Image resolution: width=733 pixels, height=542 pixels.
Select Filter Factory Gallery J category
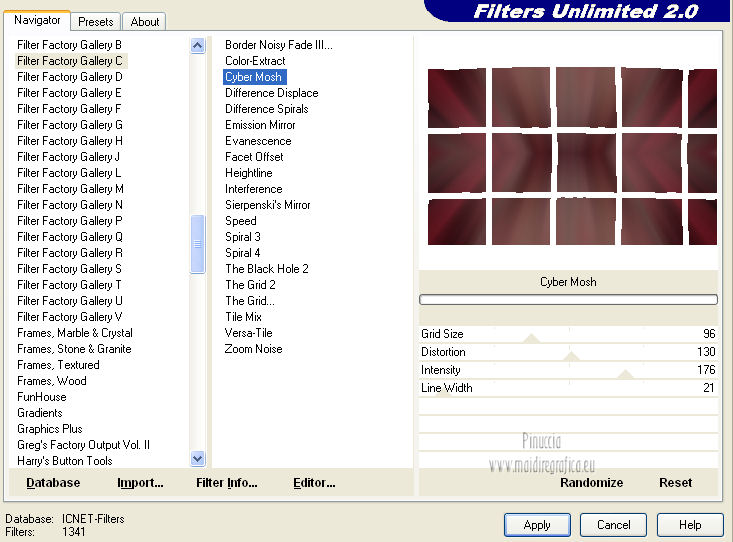[x=68, y=157]
